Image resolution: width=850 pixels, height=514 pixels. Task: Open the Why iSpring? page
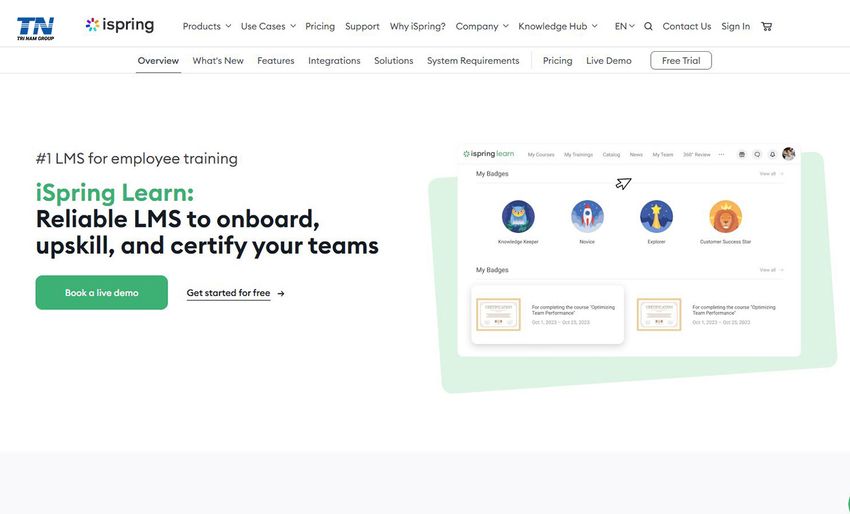coord(417,26)
